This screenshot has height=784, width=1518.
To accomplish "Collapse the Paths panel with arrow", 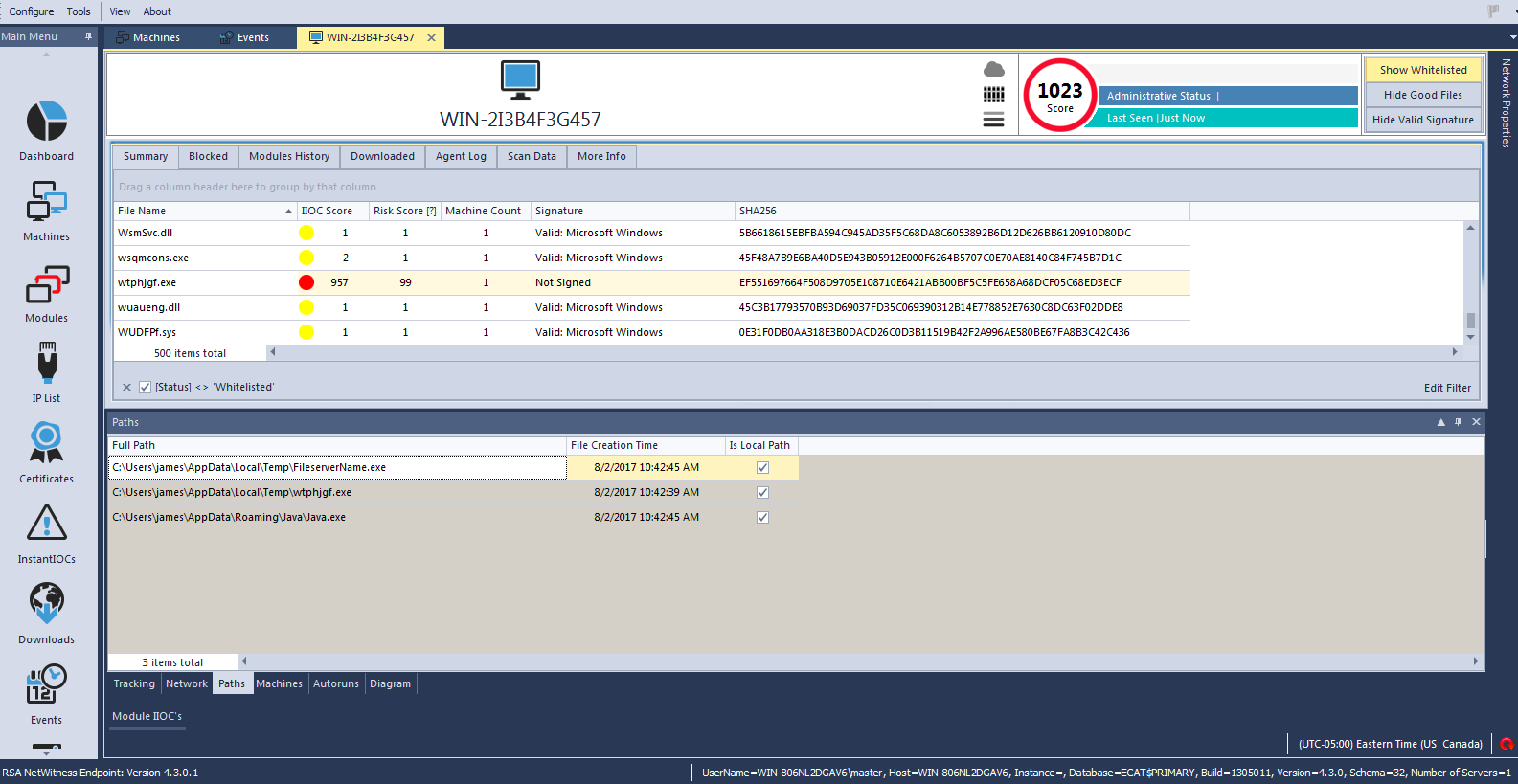I will [x=1440, y=422].
